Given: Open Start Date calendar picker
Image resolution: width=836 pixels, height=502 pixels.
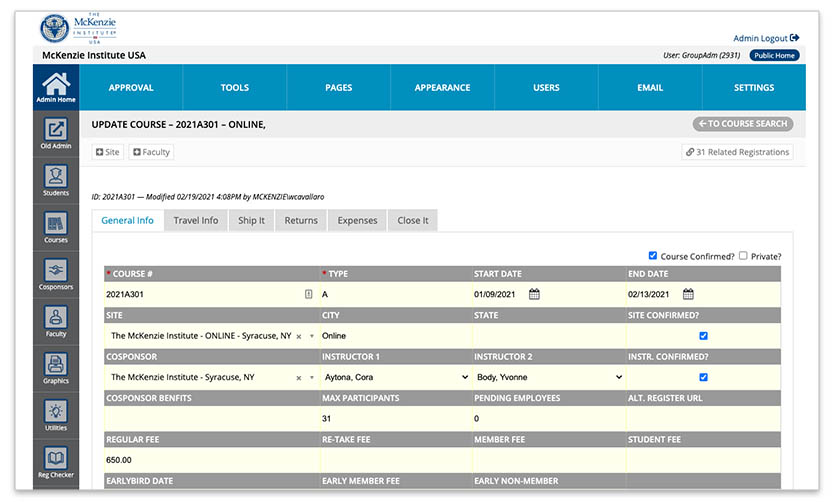Looking at the screenshot, I should pyautogui.click(x=534, y=294).
